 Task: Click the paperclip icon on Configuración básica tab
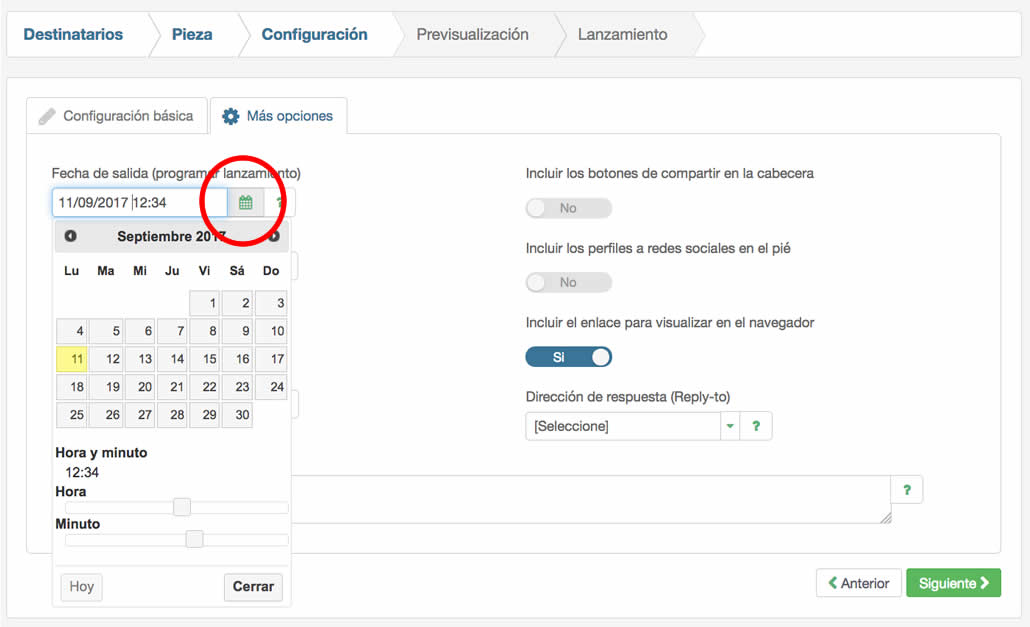(x=47, y=115)
